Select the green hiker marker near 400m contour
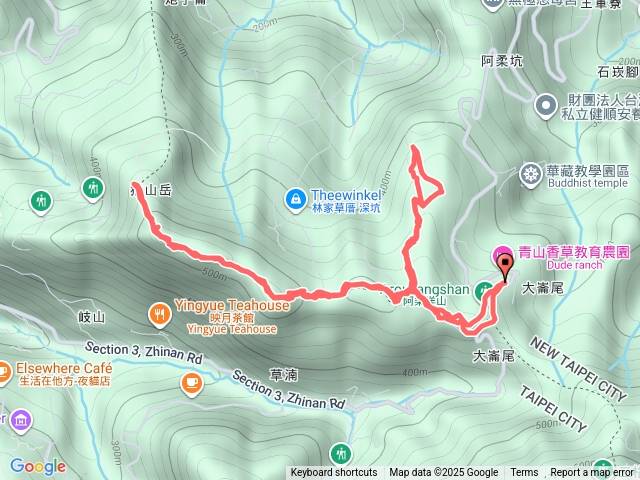Screen dimensions: 640x480 (x=93, y=189)
